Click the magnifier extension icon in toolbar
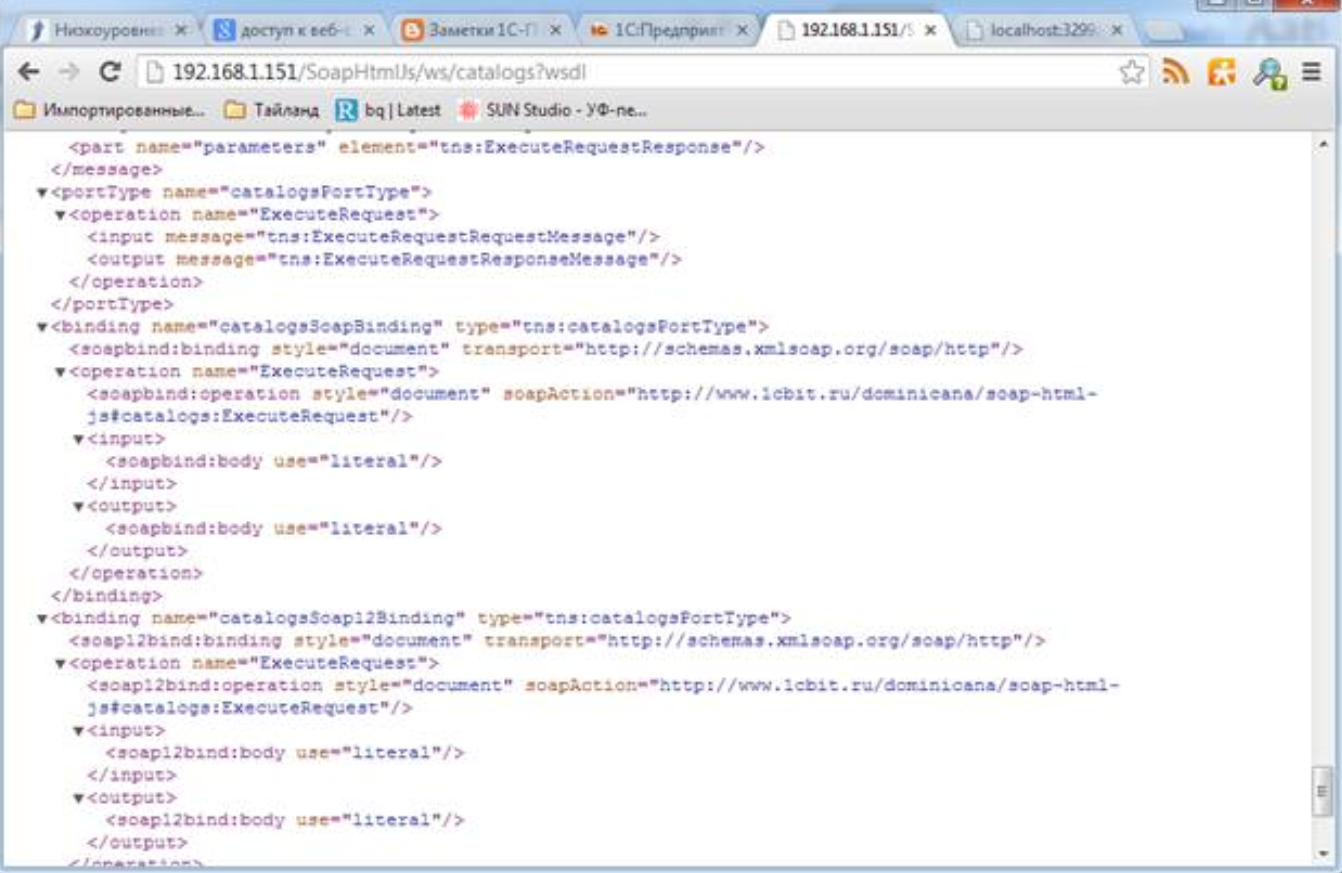Viewport: 1342px width, 873px height. pos(1269,73)
